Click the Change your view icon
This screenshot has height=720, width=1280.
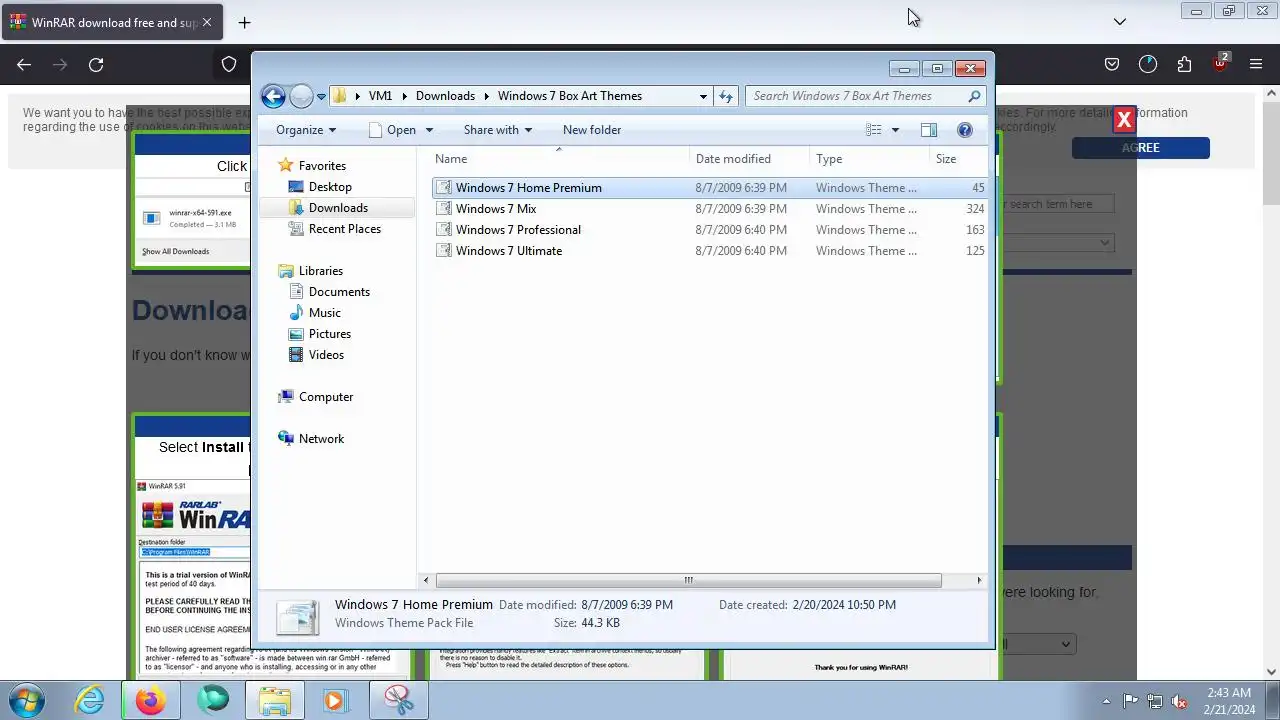click(873, 130)
